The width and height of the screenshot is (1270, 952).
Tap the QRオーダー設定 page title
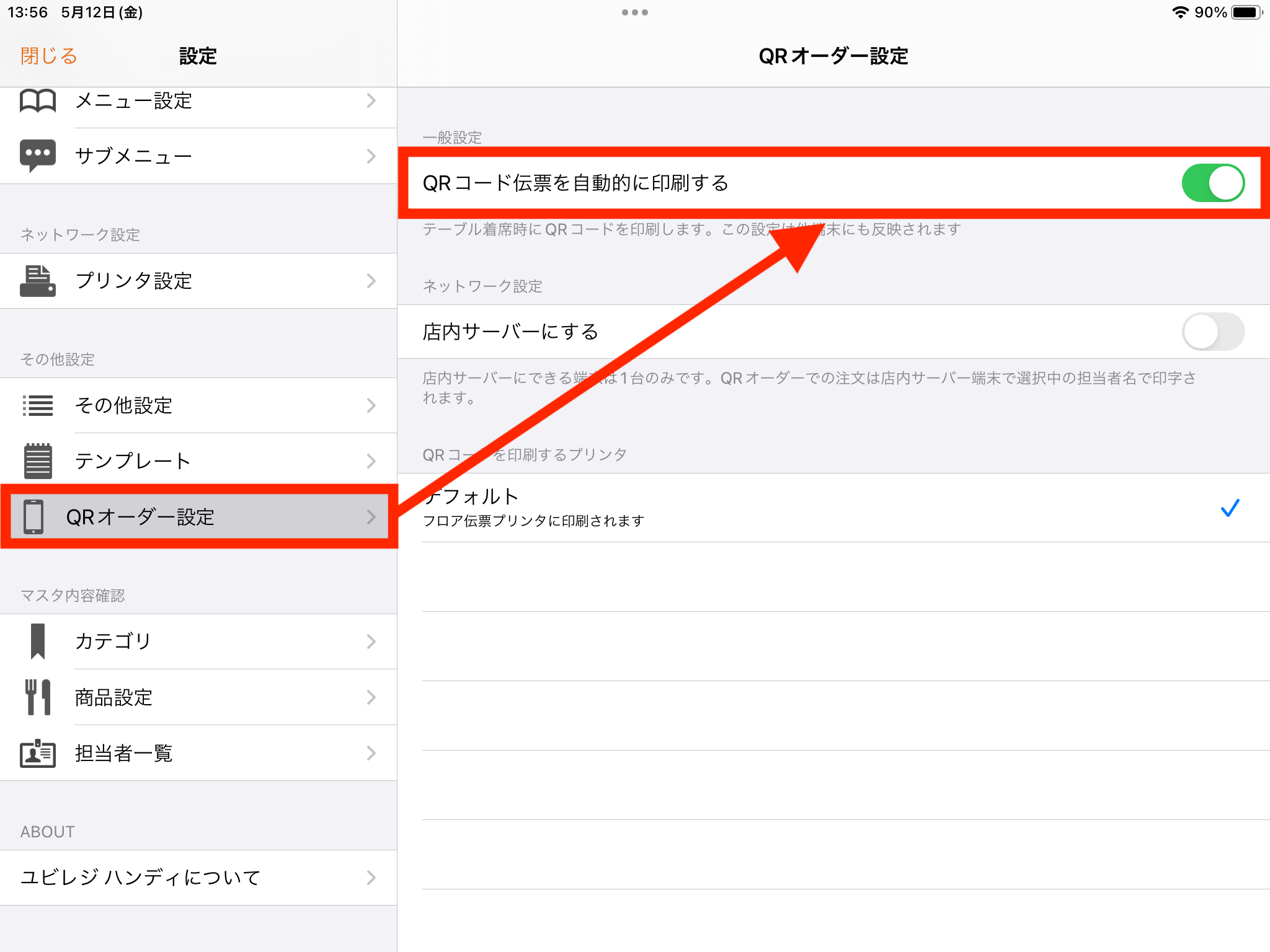pyautogui.click(x=833, y=56)
